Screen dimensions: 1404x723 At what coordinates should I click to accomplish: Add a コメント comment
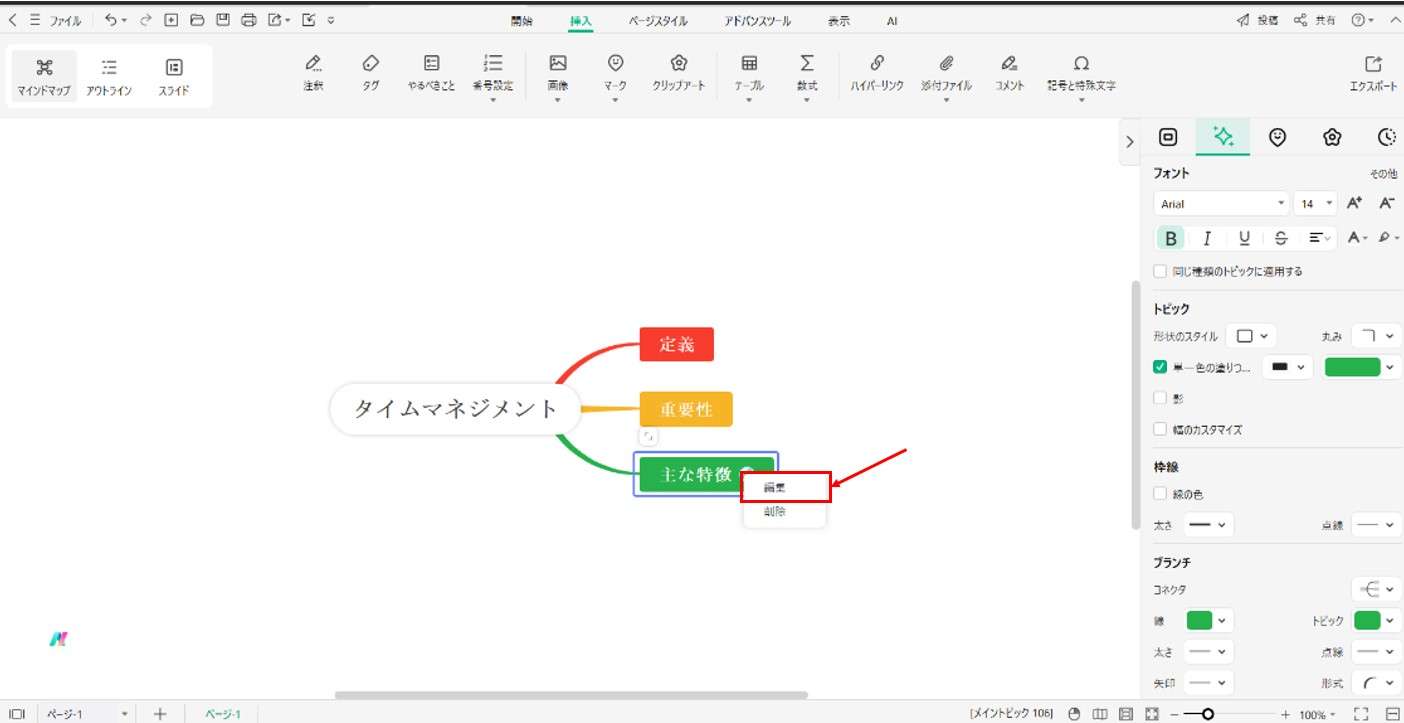click(x=1009, y=73)
